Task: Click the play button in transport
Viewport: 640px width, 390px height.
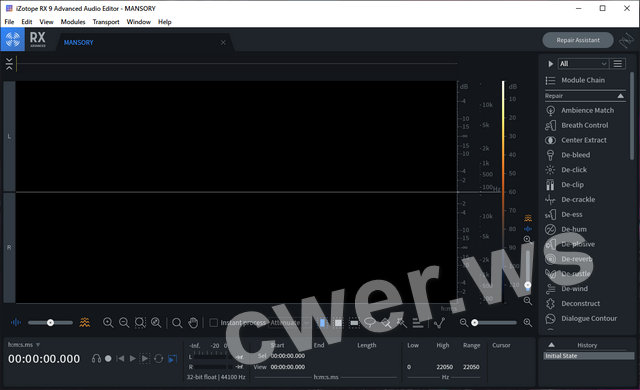Action: (132, 359)
